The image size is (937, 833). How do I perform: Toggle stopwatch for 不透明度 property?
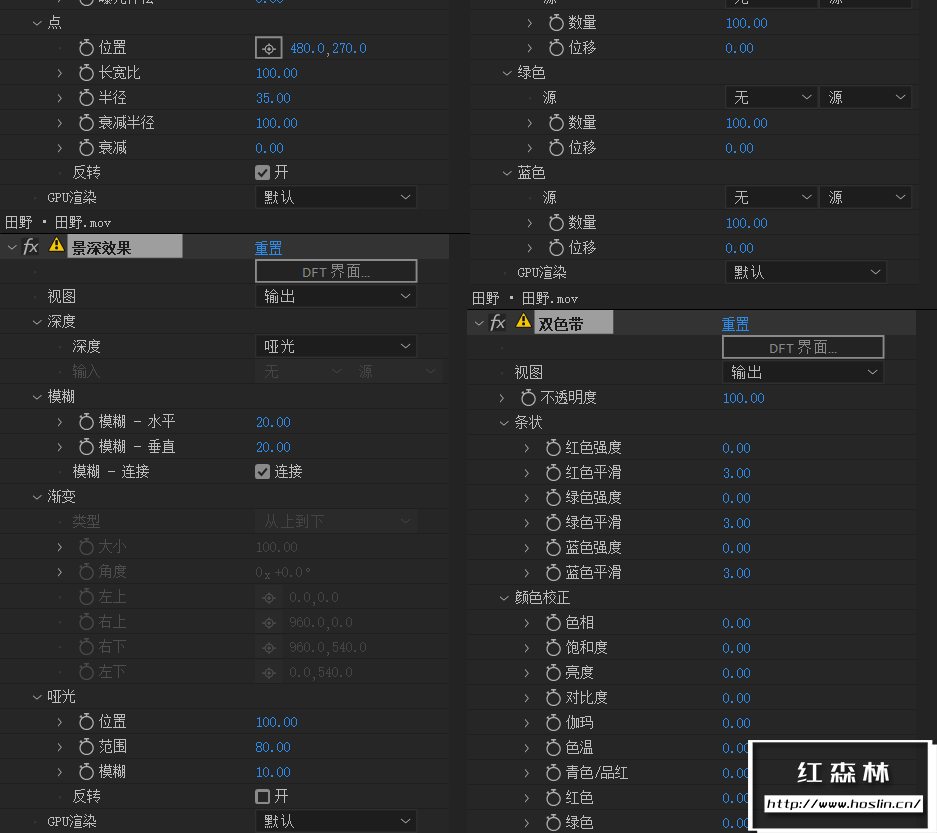528,398
